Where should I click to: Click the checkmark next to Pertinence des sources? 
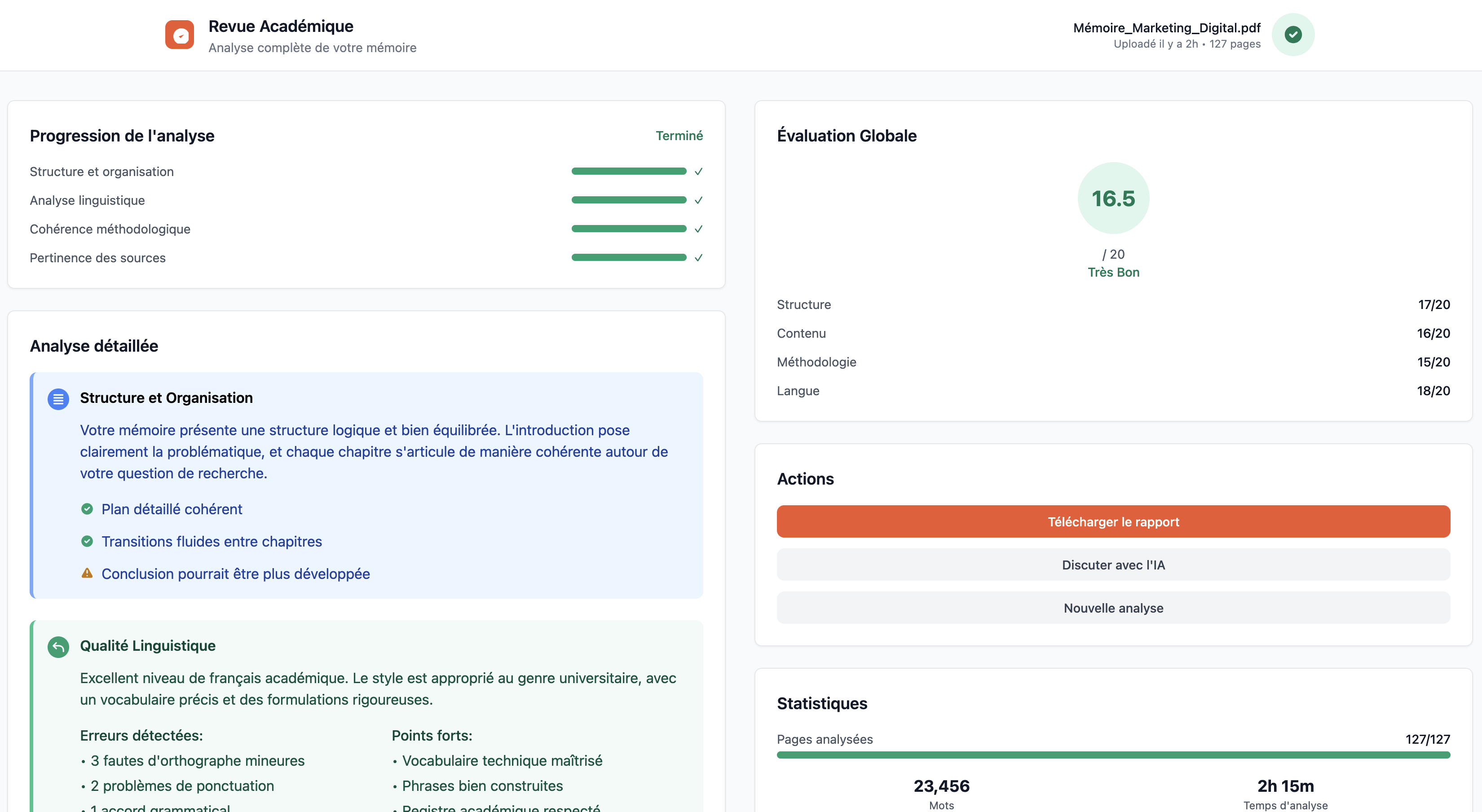coord(698,258)
